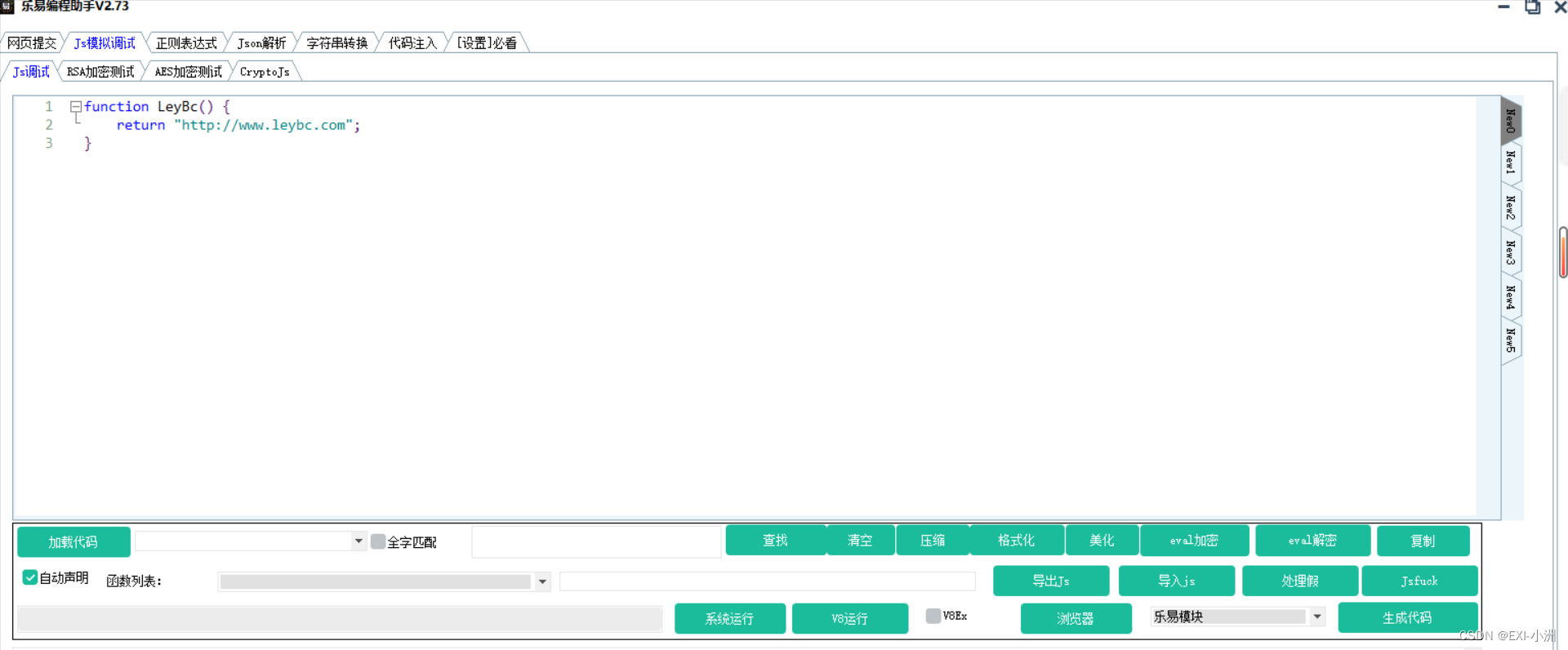Click the result output field bottom left

coord(340,619)
